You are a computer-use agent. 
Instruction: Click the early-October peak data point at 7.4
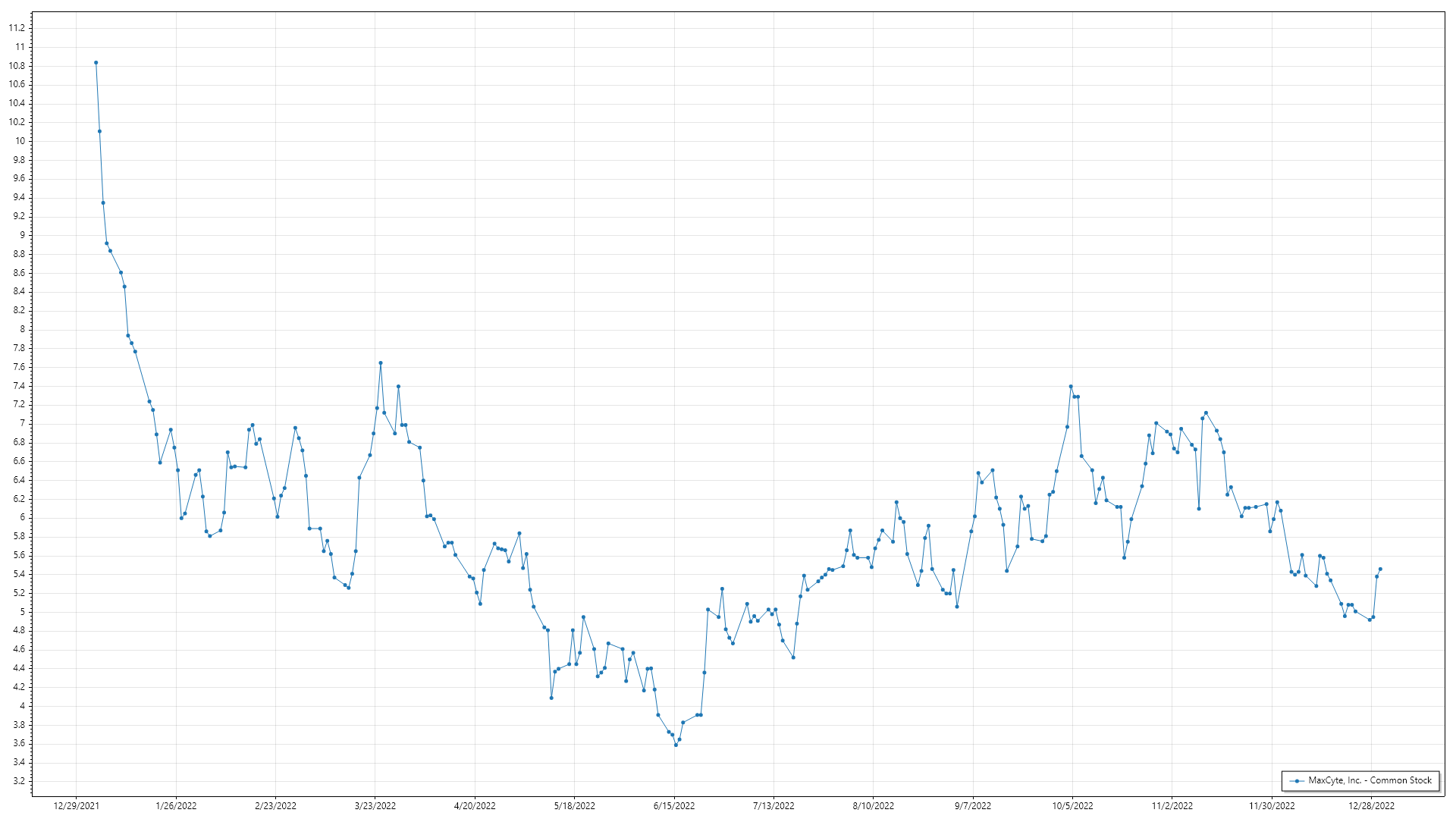click(1071, 387)
